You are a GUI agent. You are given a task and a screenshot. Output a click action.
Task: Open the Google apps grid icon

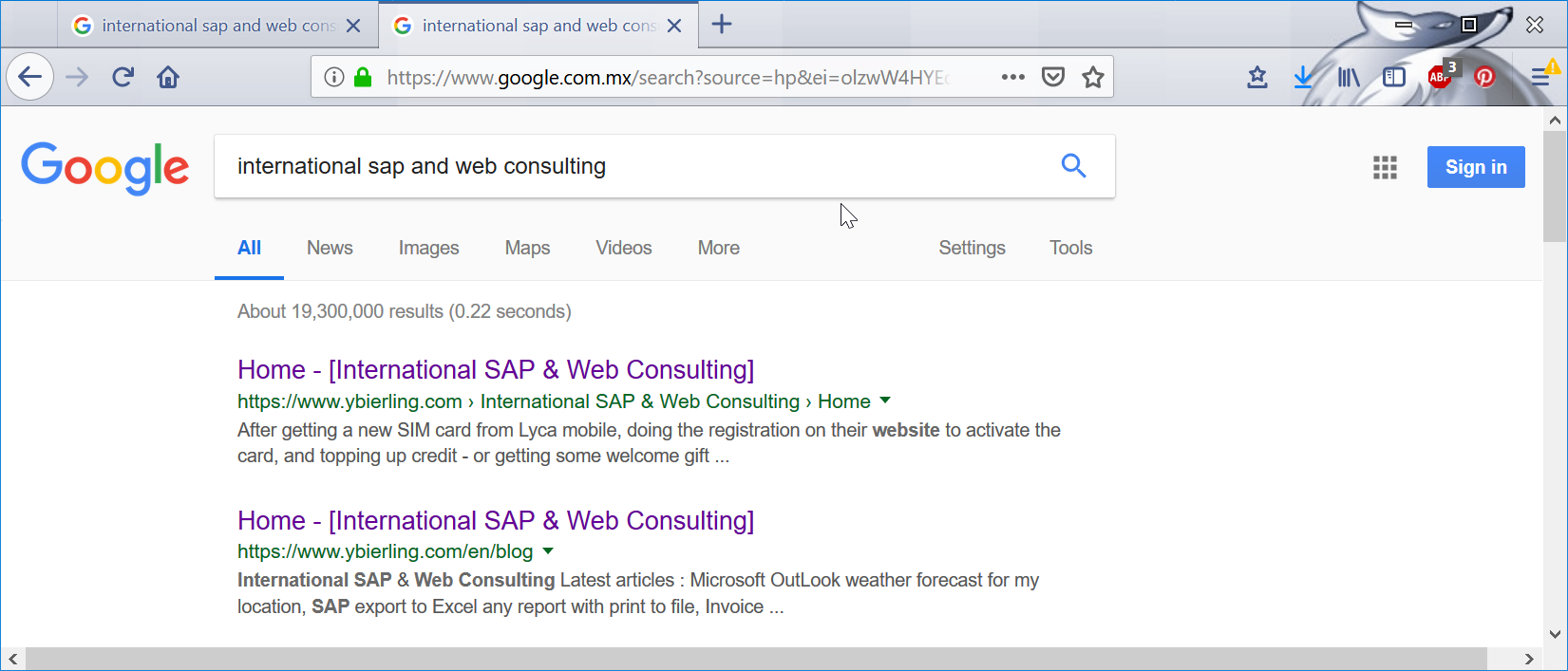tap(1385, 167)
